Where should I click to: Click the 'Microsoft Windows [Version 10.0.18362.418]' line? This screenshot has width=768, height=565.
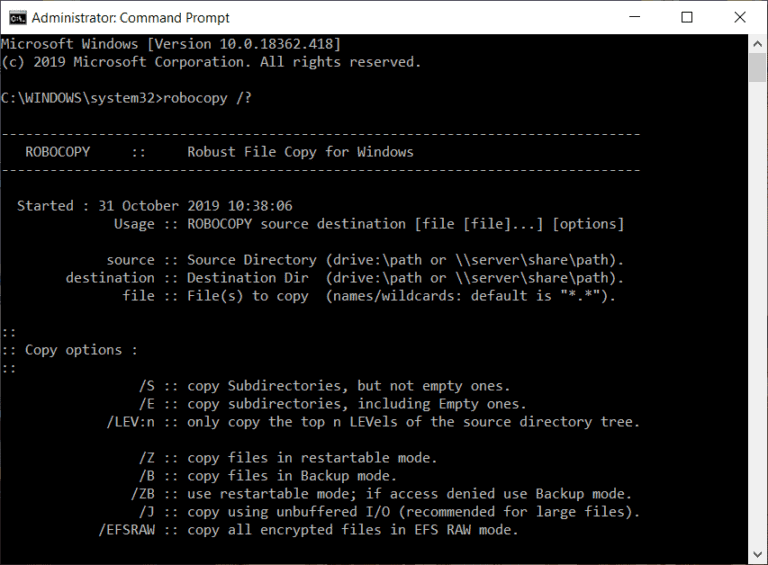170,44
